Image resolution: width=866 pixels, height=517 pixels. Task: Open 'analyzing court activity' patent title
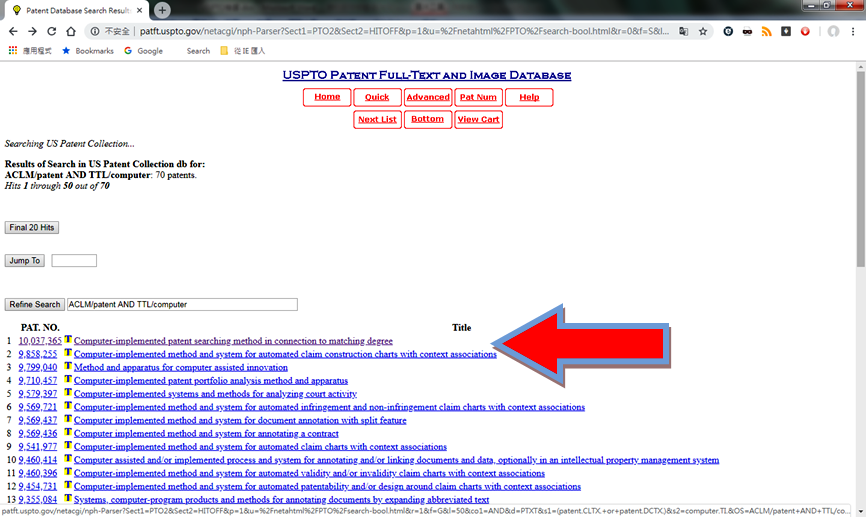[215, 394]
